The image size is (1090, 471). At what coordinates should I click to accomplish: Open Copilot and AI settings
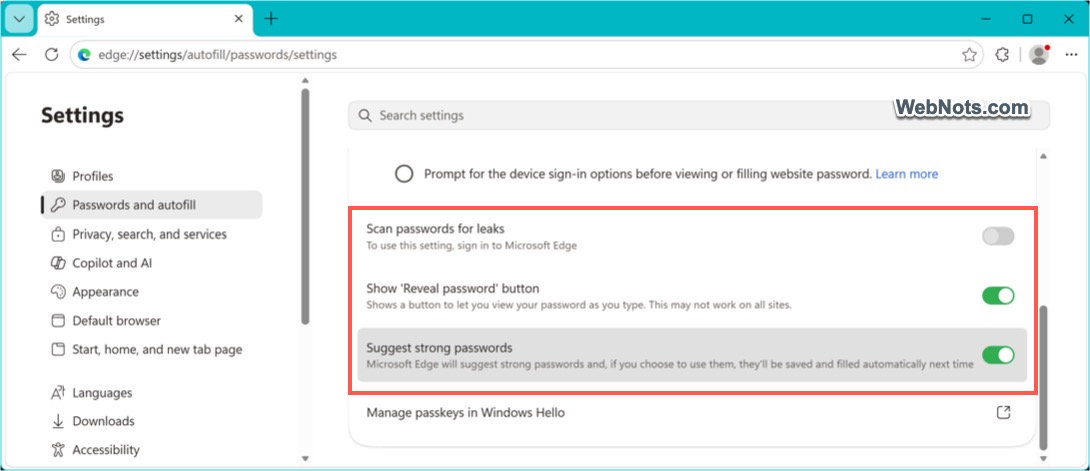coord(152,263)
